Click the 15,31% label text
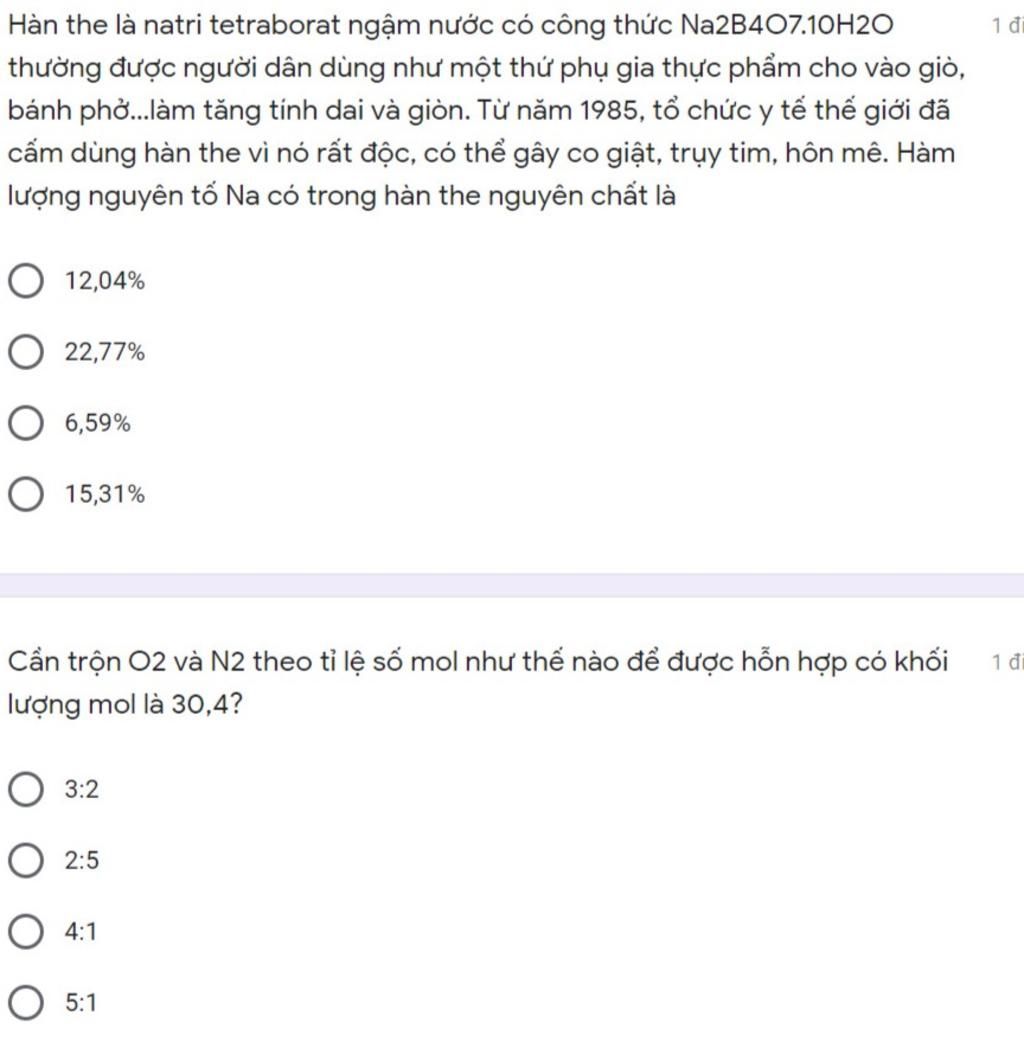Image resolution: width=1024 pixels, height=1041 pixels. tap(104, 495)
